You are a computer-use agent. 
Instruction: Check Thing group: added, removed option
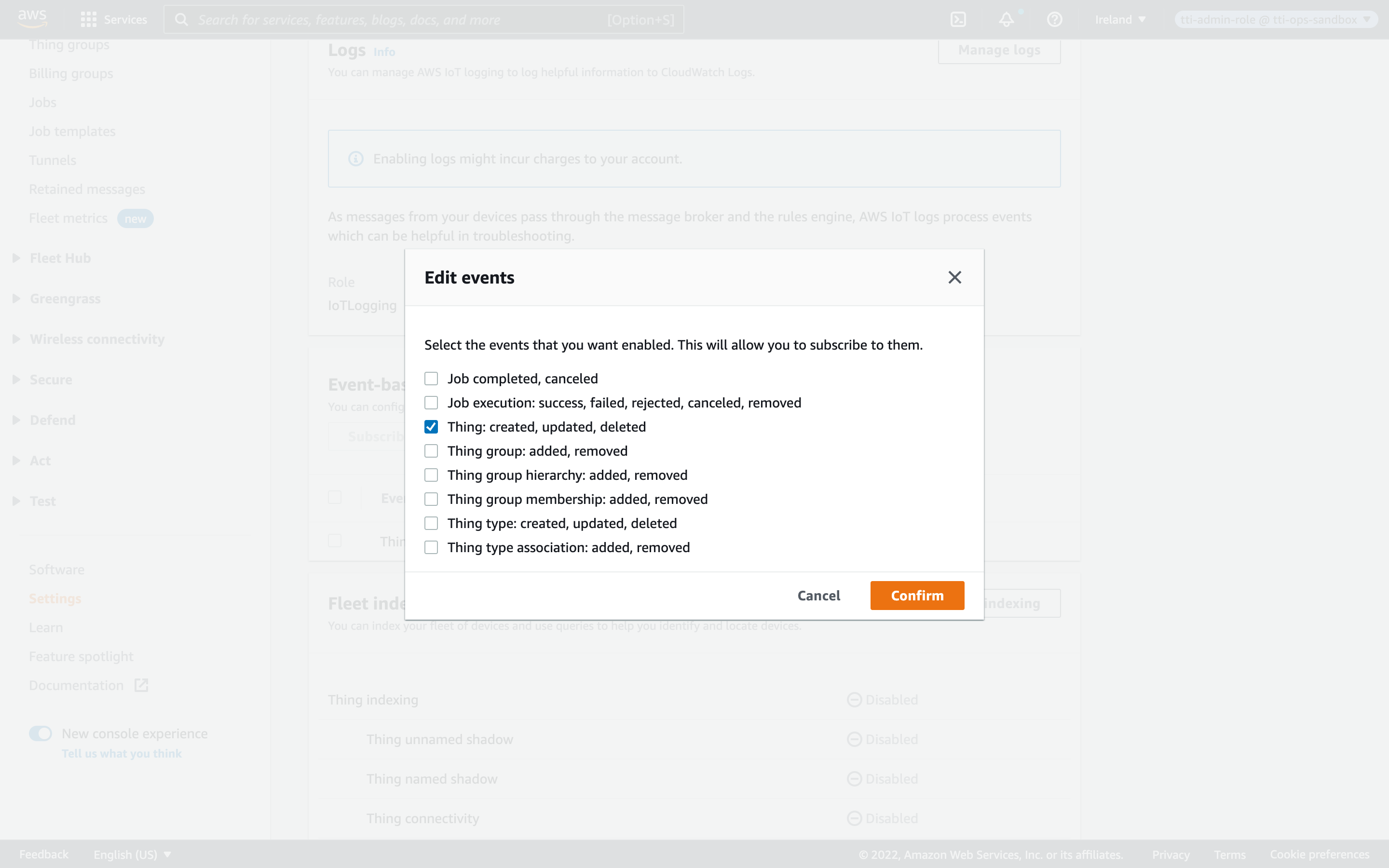[x=431, y=450]
